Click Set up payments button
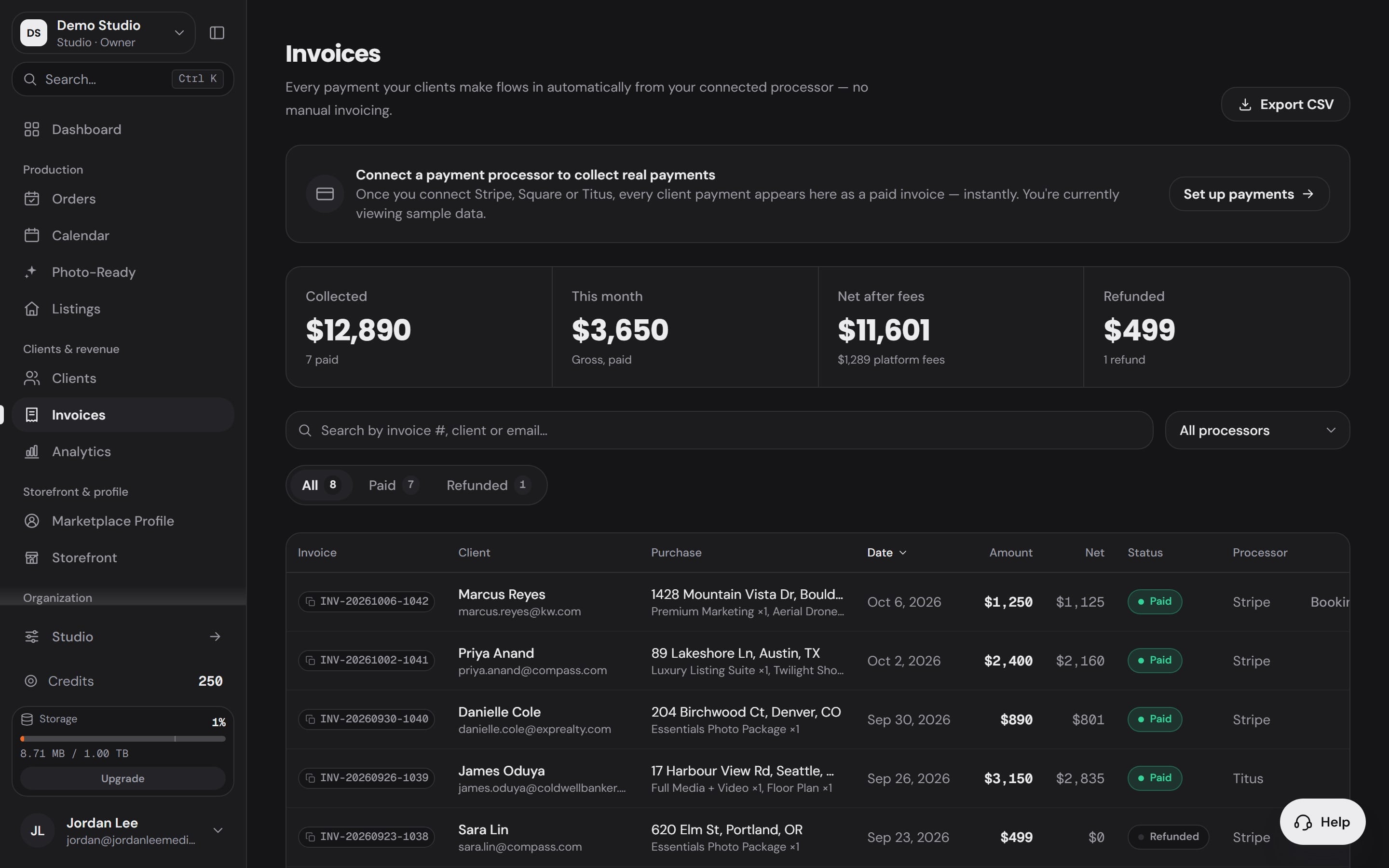 coord(1249,194)
